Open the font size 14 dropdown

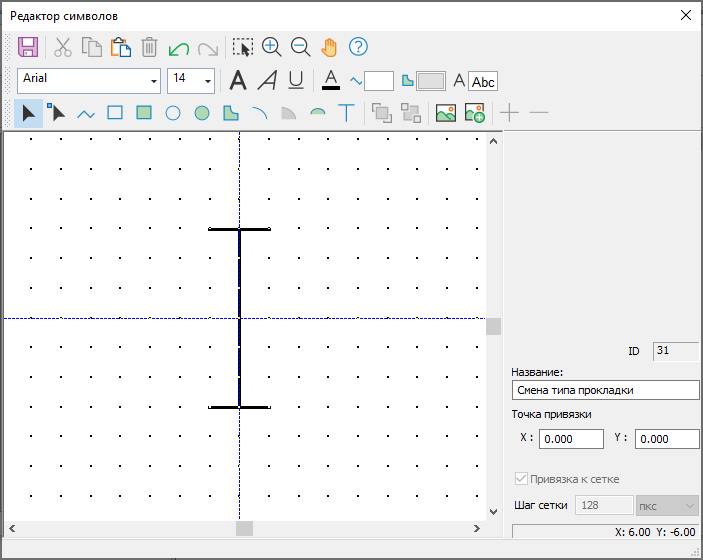[x=207, y=81]
